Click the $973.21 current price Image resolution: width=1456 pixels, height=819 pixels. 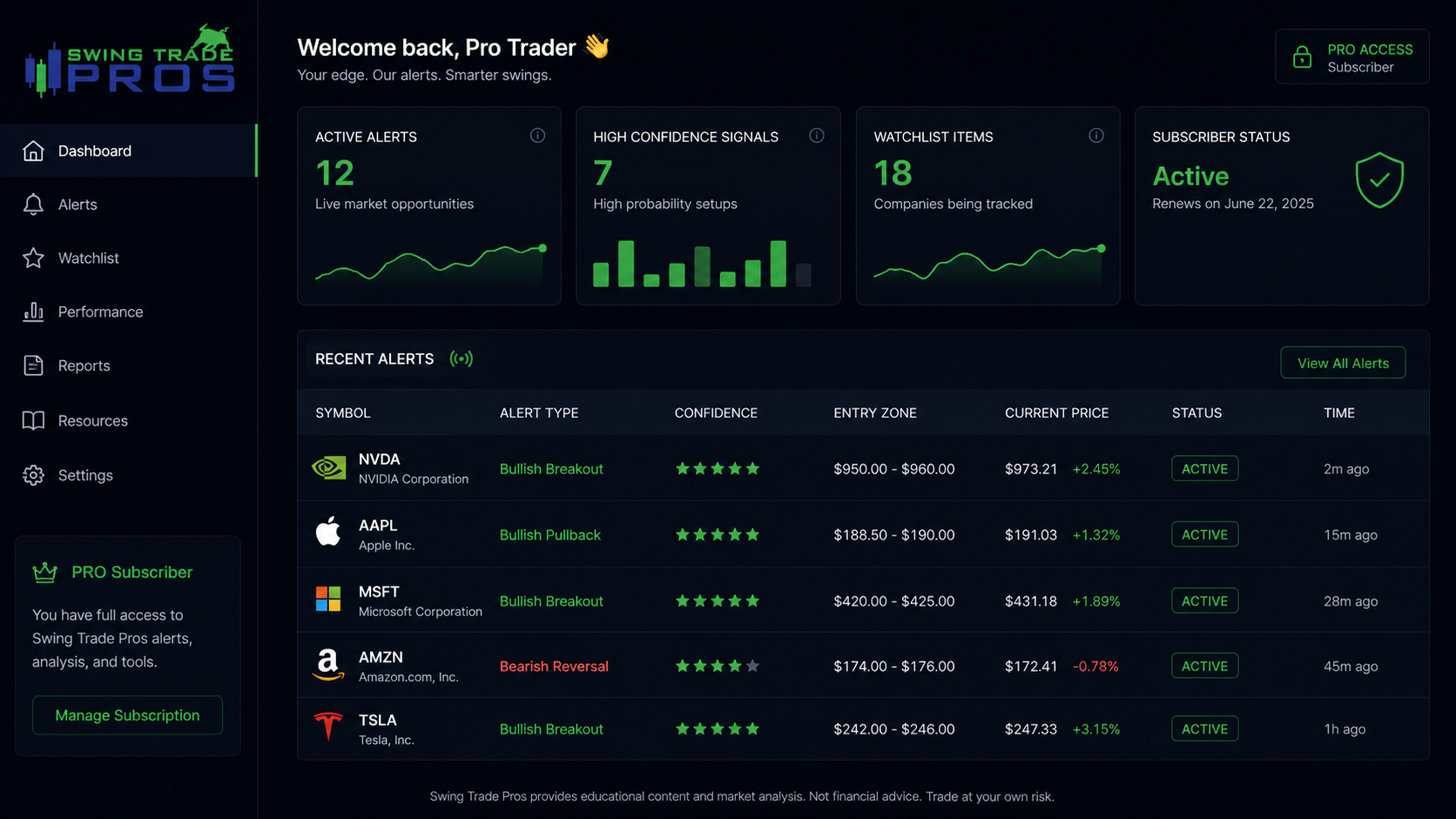click(1031, 468)
